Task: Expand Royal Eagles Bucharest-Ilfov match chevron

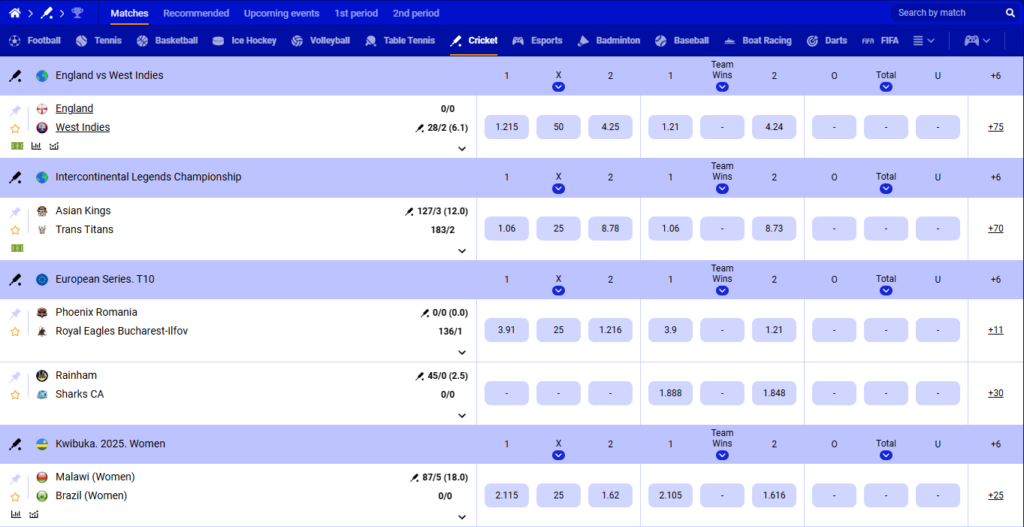Action: click(462, 353)
